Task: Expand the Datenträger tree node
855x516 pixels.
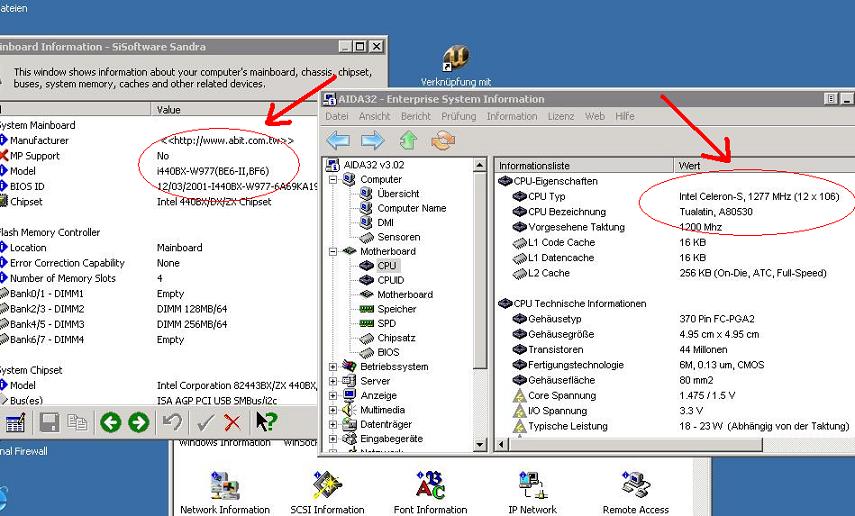Action: click(333, 424)
